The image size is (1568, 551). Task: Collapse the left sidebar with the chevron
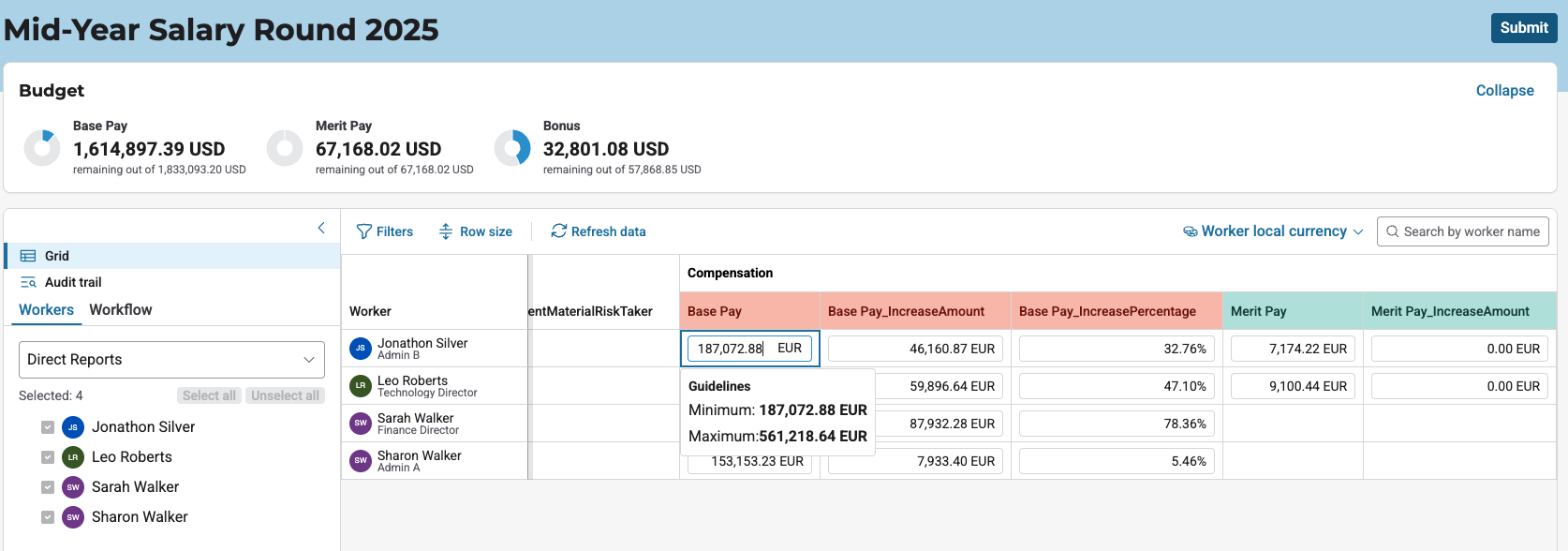pyautogui.click(x=321, y=228)
